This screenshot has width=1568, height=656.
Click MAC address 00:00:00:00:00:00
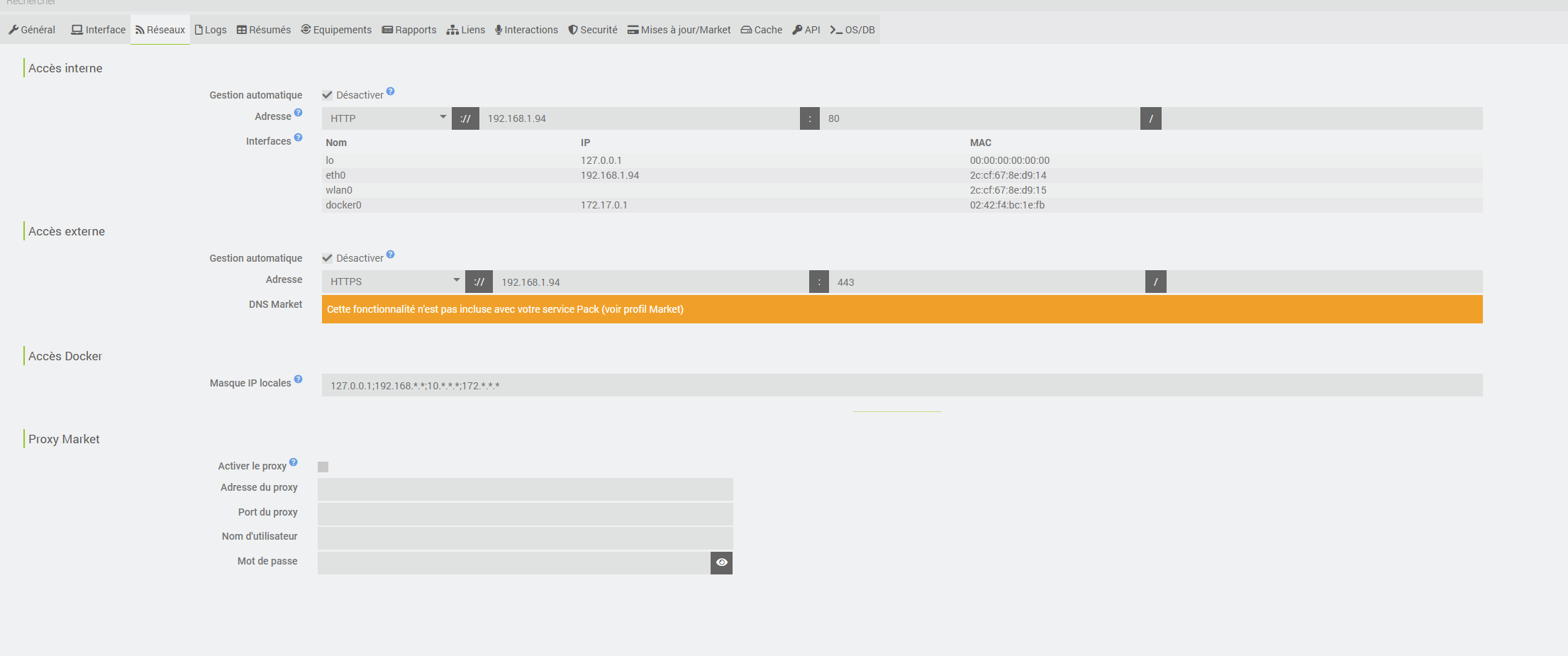click(1010, 160)
